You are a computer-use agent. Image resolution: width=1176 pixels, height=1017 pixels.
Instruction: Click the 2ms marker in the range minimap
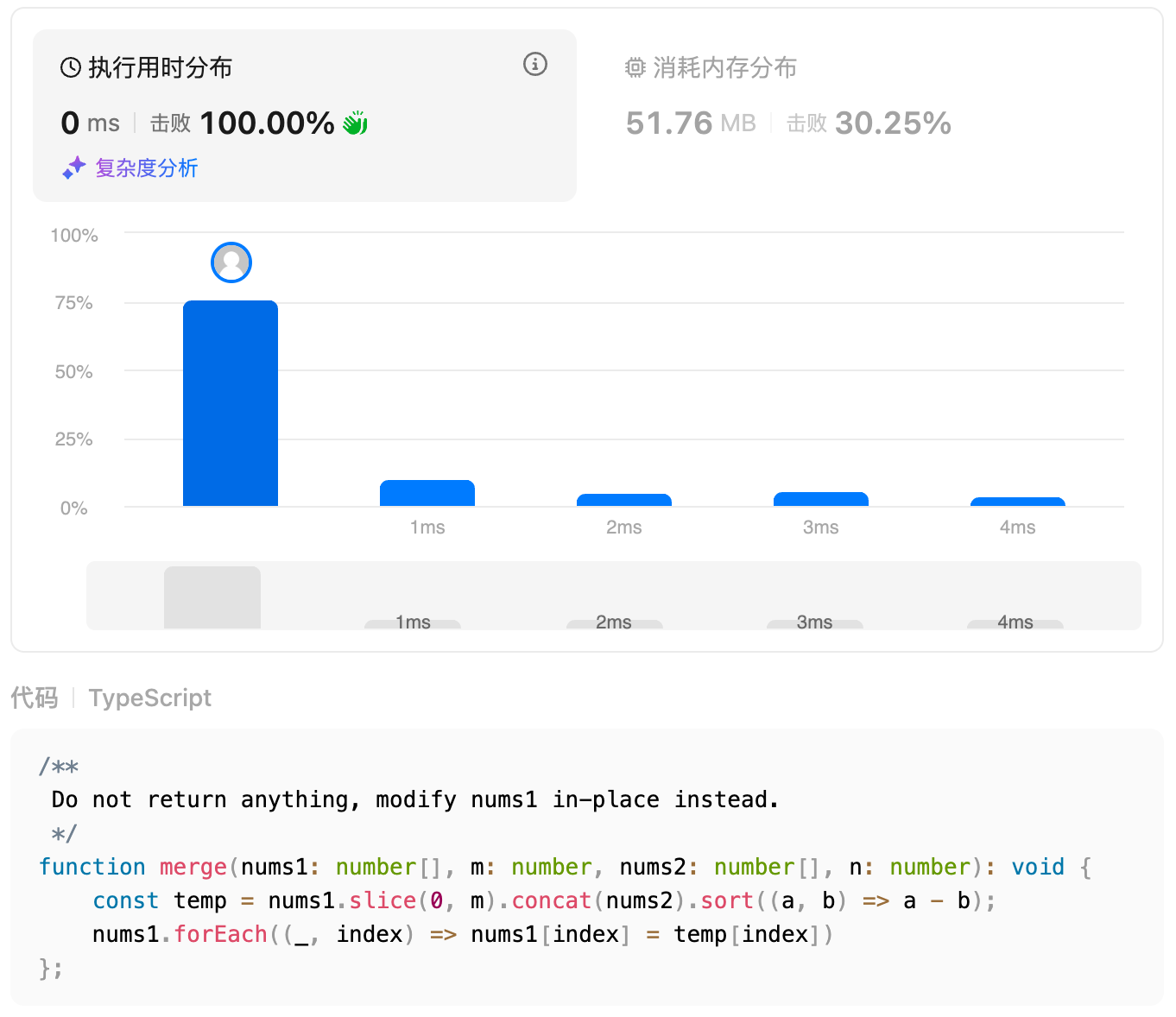[614, 622]
